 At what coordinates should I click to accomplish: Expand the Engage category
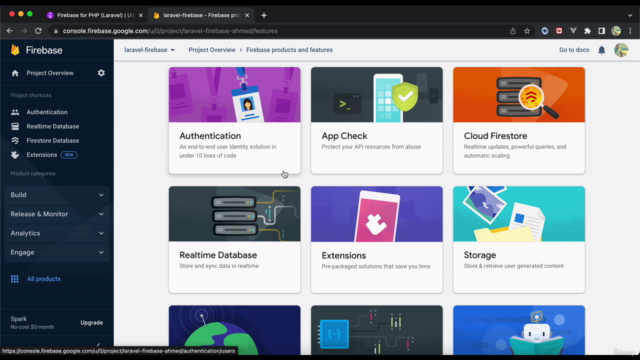point(57,252)
